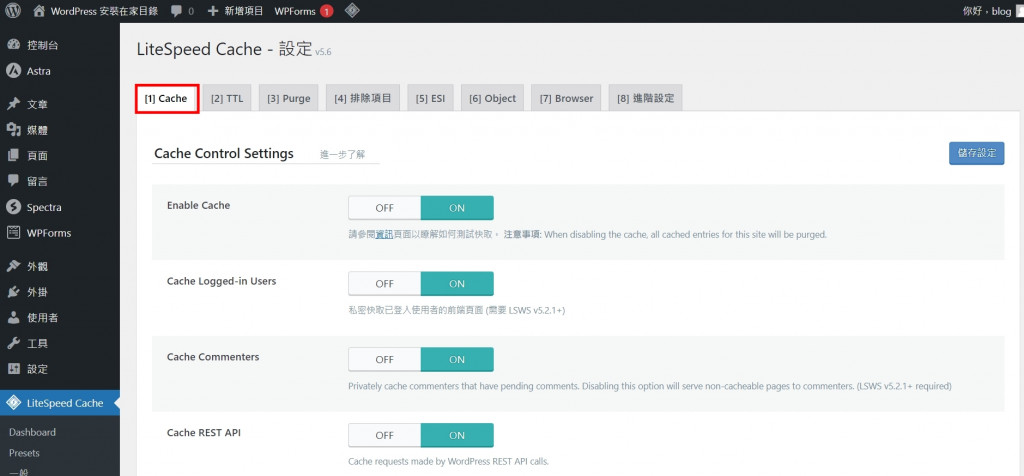Open the [3] Purge tab

[x=288, y=99]
